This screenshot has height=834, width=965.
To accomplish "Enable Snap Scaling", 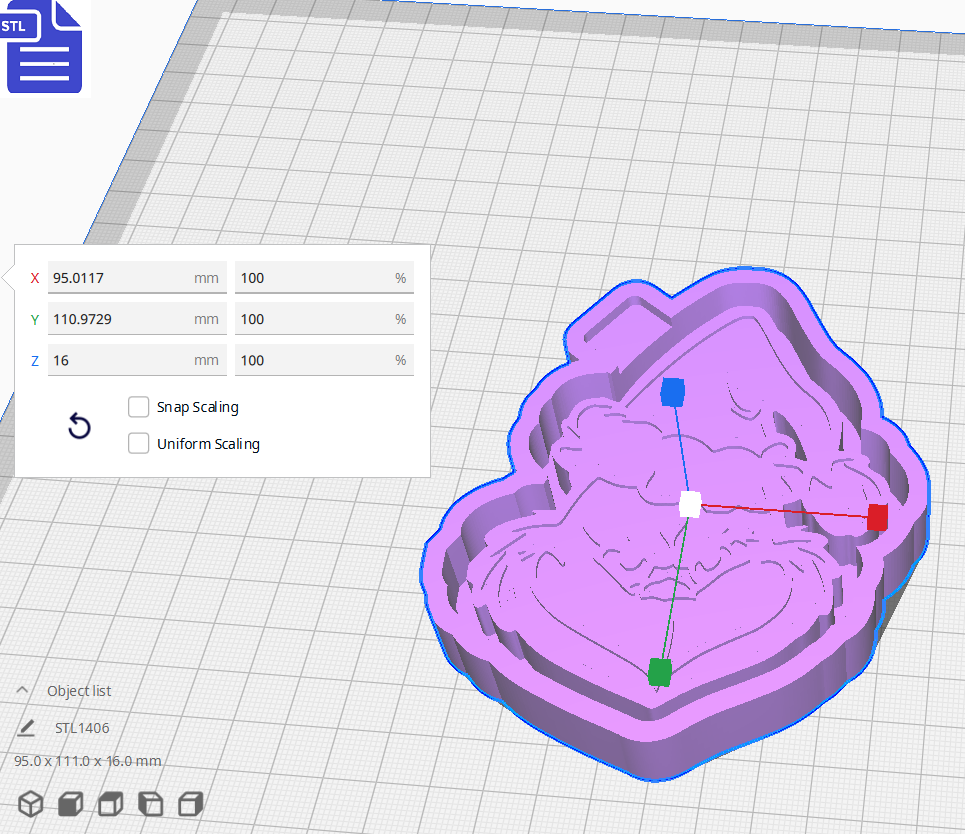I will tap(138, 407).
